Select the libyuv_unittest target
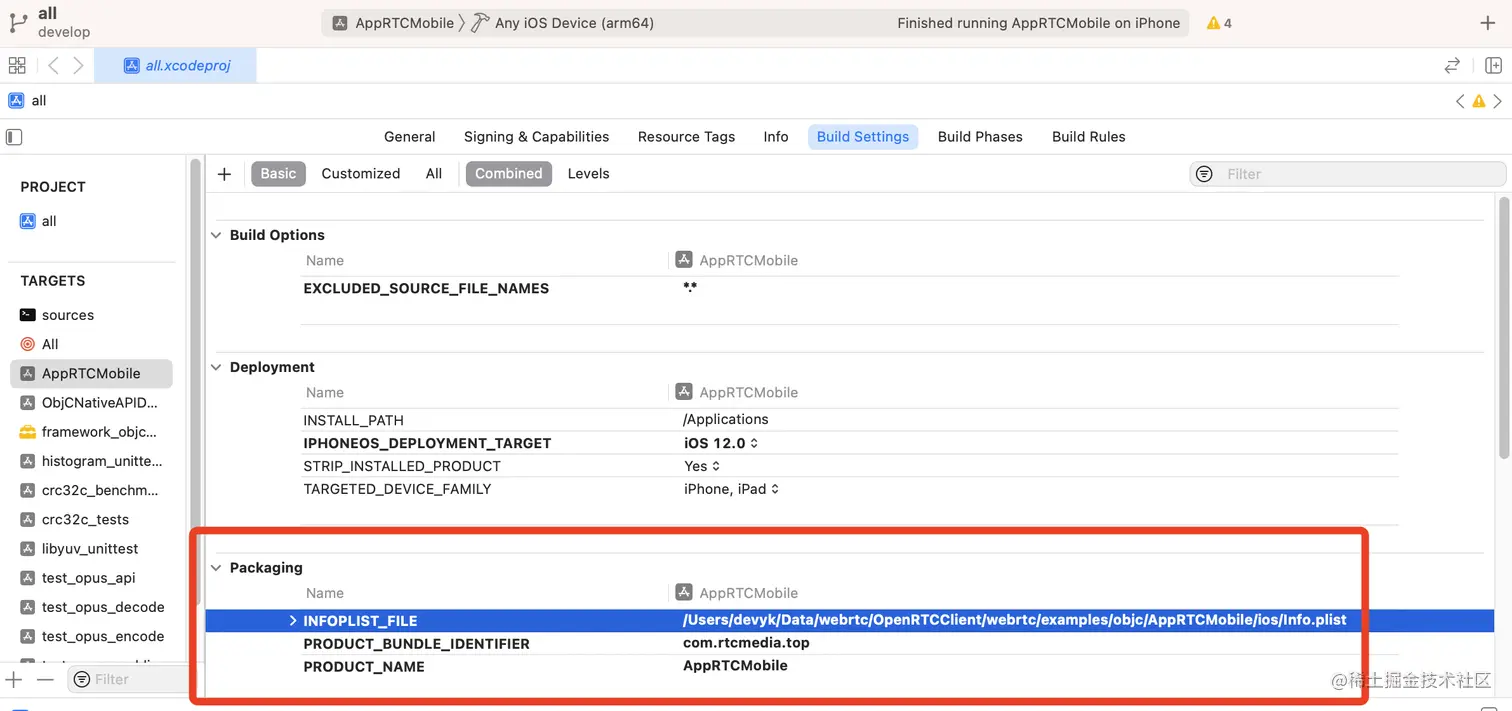The width and height of the screenshot is (1512, 711). tap(92, 549)
